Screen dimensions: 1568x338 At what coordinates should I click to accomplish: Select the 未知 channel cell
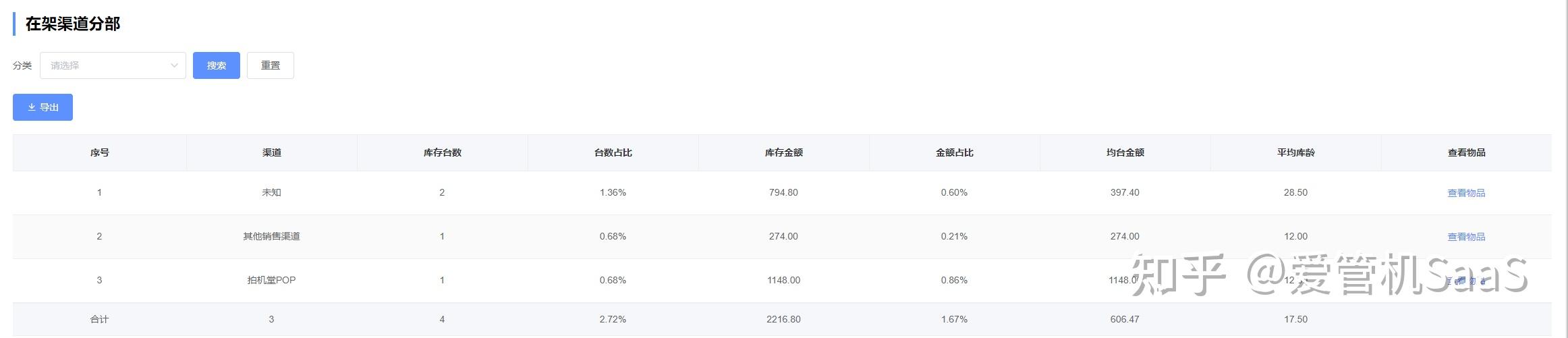[x=271, y=193]
